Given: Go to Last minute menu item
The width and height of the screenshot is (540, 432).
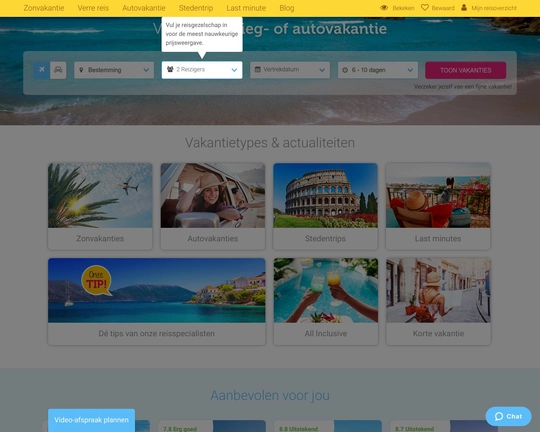Looking at the screenshot, I should click(x=246, y=8).
